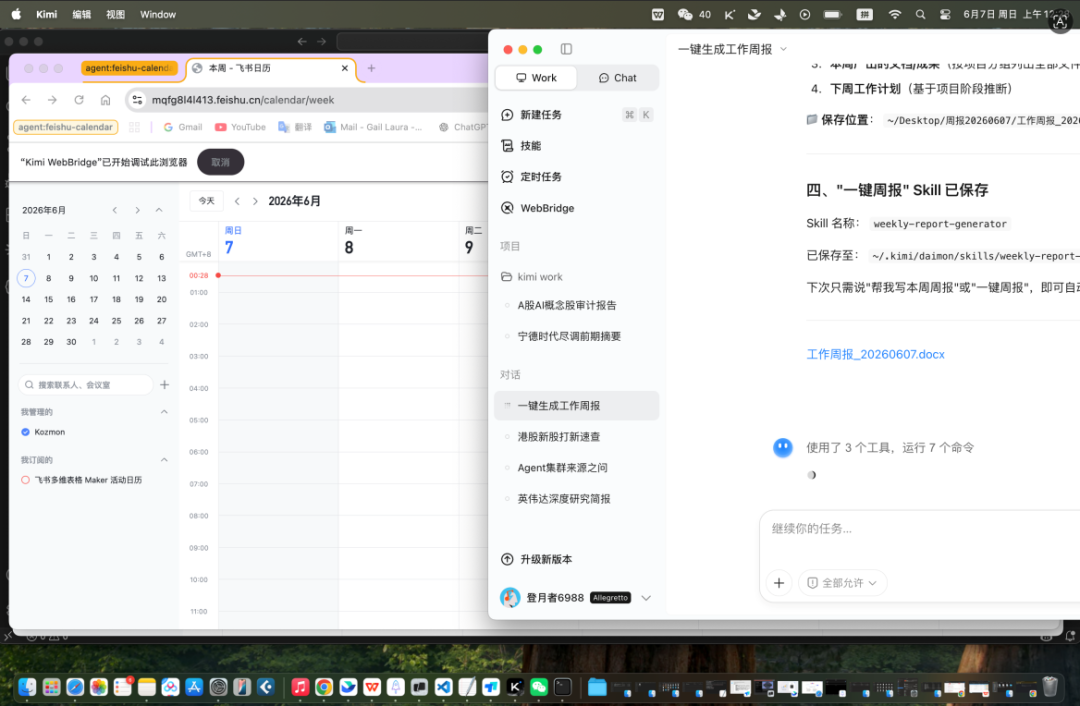Click the 今天 button in calendar
This screenshot has width=1080, height=706.
click(207, 201)
